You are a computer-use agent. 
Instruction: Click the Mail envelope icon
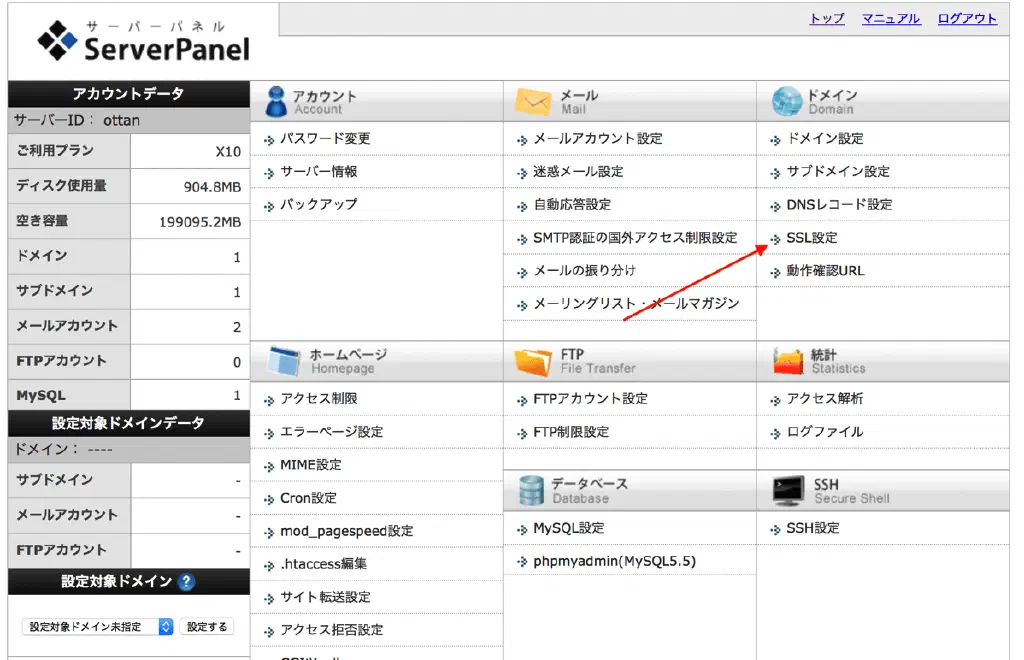pos(533,101)
